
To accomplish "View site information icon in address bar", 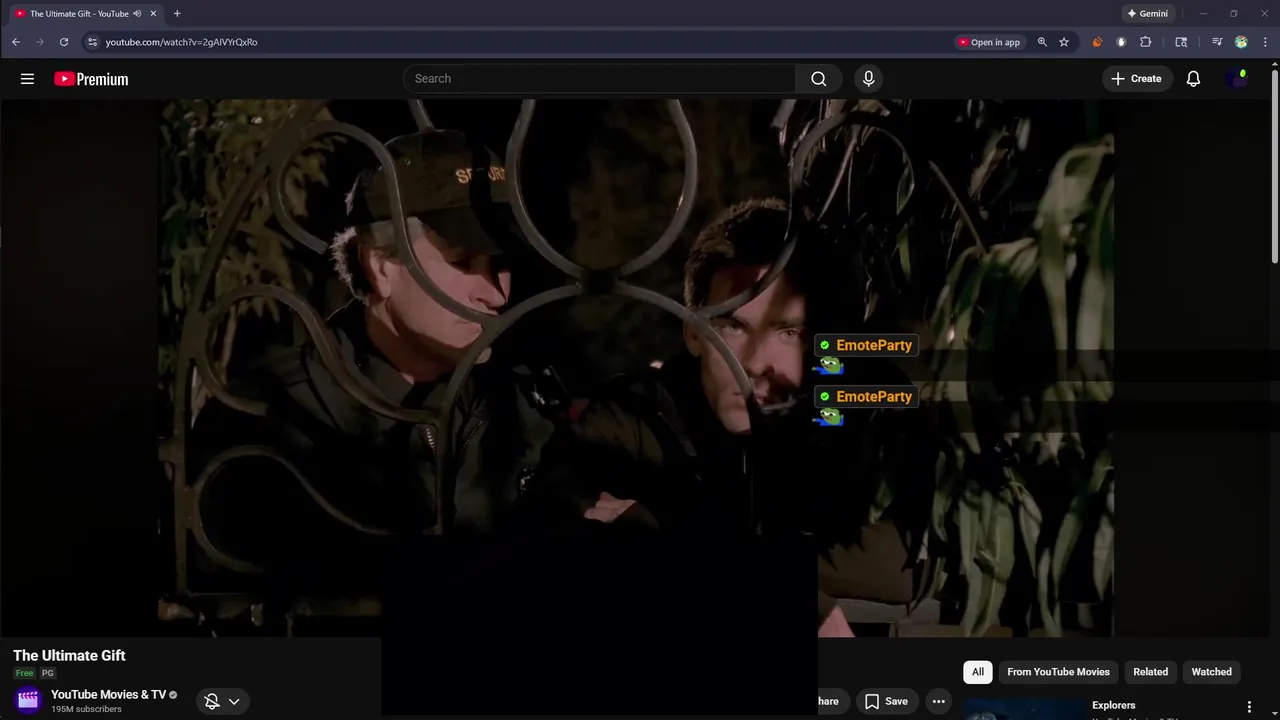I will click(92, 42).
